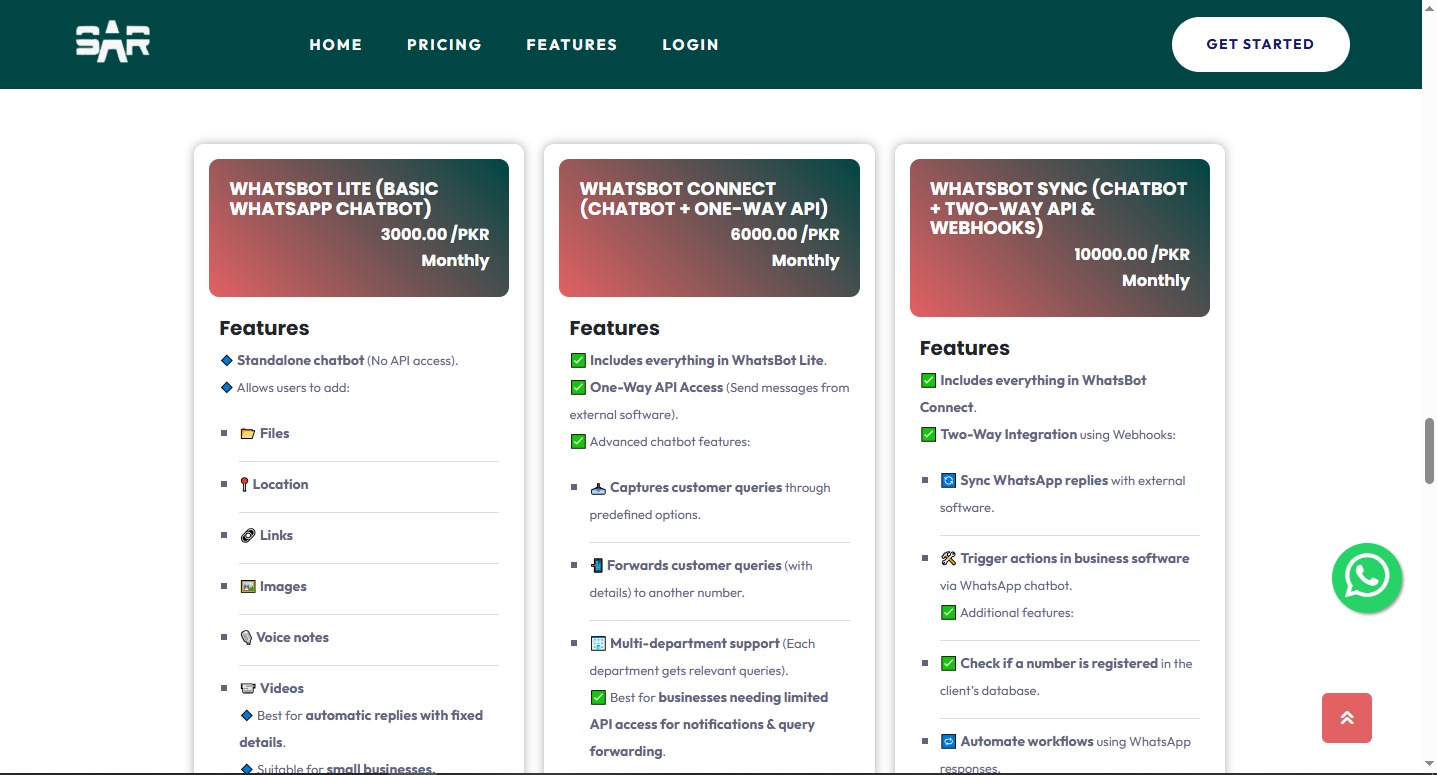The image size is (1437, 775).
Task: Click 'businesses needing limited API access' text
Action: 709,711
